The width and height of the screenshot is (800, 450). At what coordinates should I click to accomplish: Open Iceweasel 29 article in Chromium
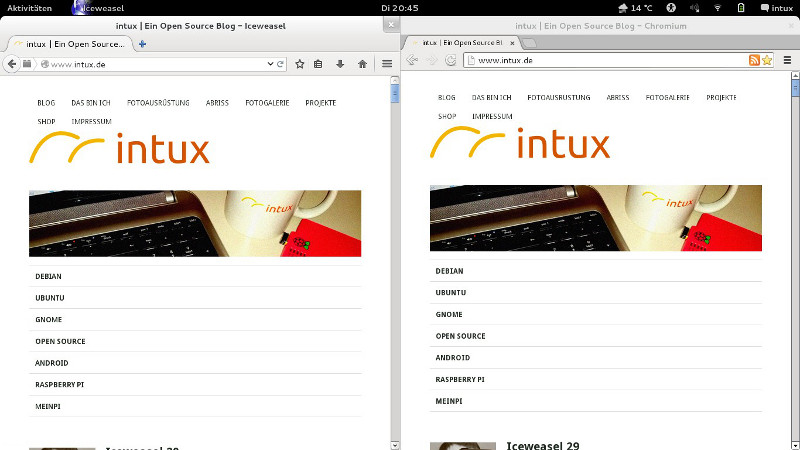coord(543,445)
